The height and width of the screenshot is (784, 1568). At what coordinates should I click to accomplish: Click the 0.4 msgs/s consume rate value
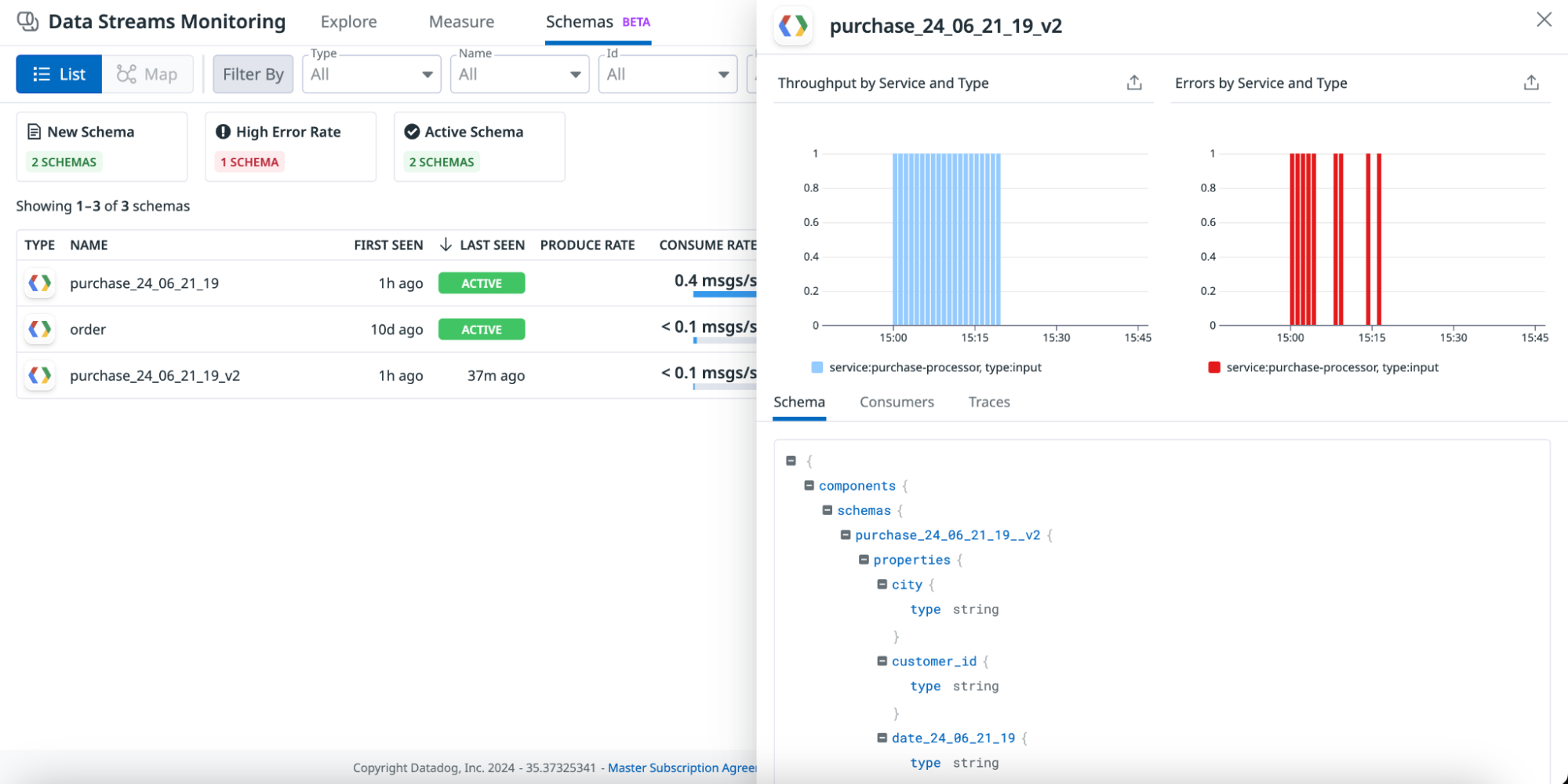point(715,280)
